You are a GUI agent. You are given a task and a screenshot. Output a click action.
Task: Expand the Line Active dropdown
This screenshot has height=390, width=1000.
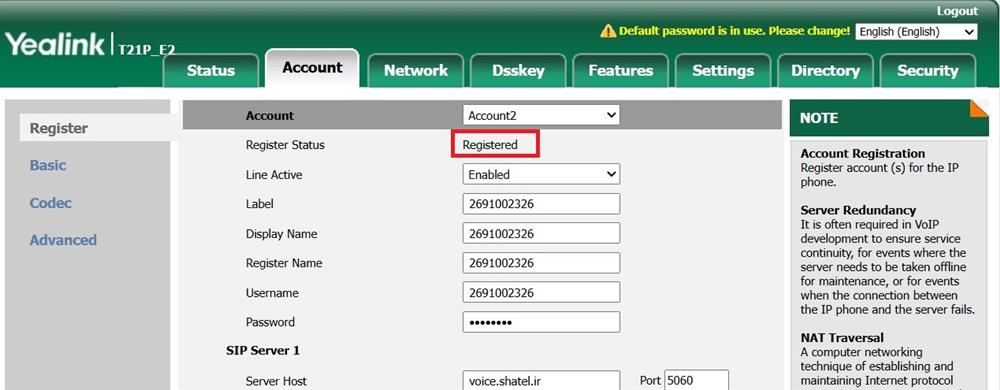coord(541,175)
